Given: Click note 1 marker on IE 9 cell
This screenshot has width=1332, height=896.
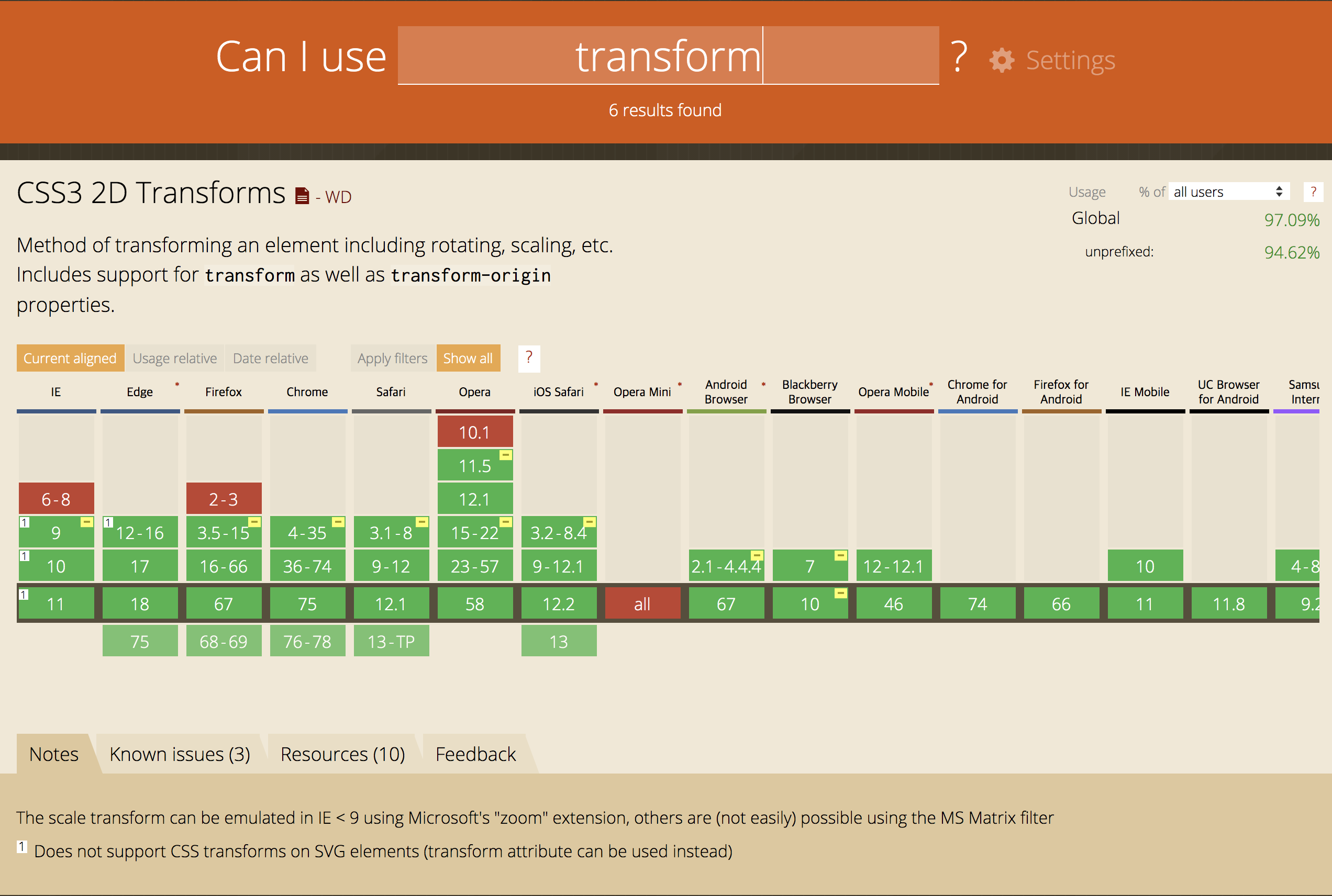Looking at the screenshot, I should pyautogui.click(x=25, y=522).
